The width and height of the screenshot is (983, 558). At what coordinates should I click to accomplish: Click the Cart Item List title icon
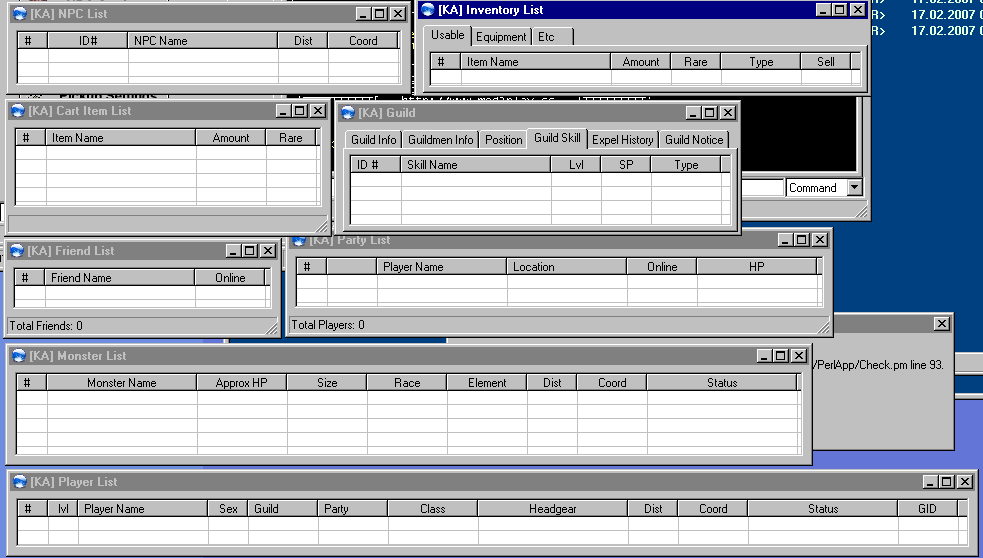[18, 111]
